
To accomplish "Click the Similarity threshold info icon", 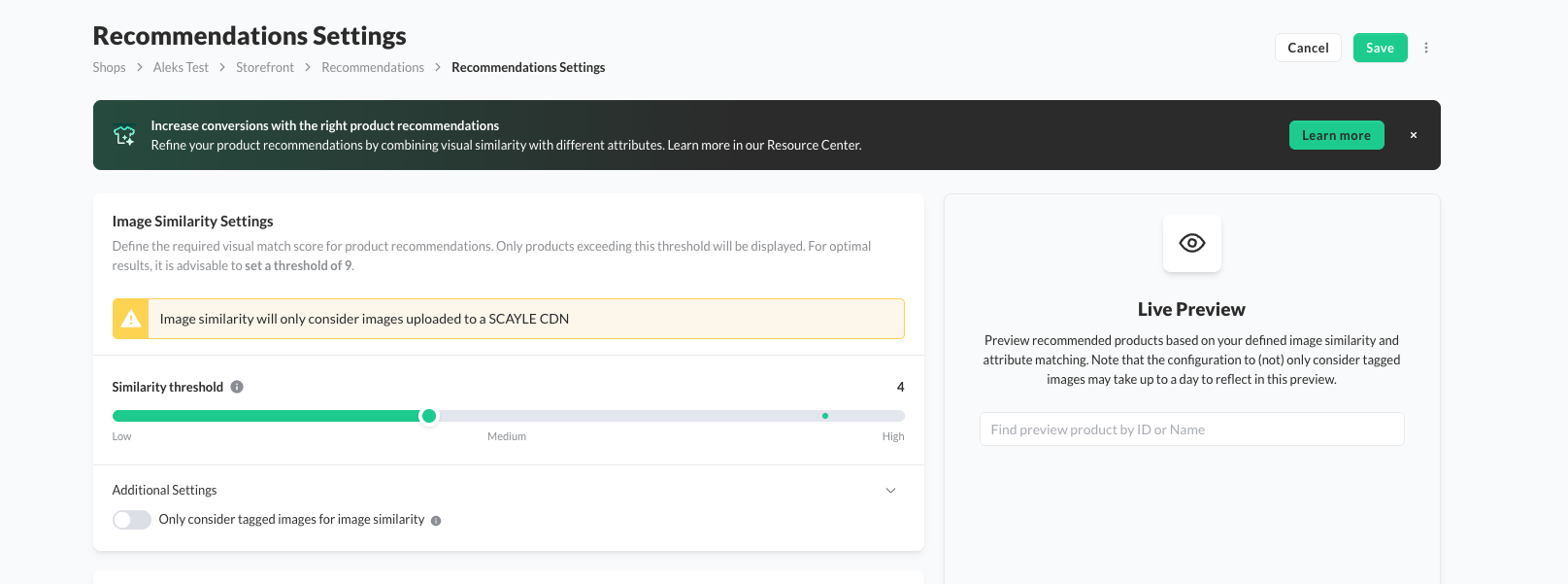I will pos(237,387).
